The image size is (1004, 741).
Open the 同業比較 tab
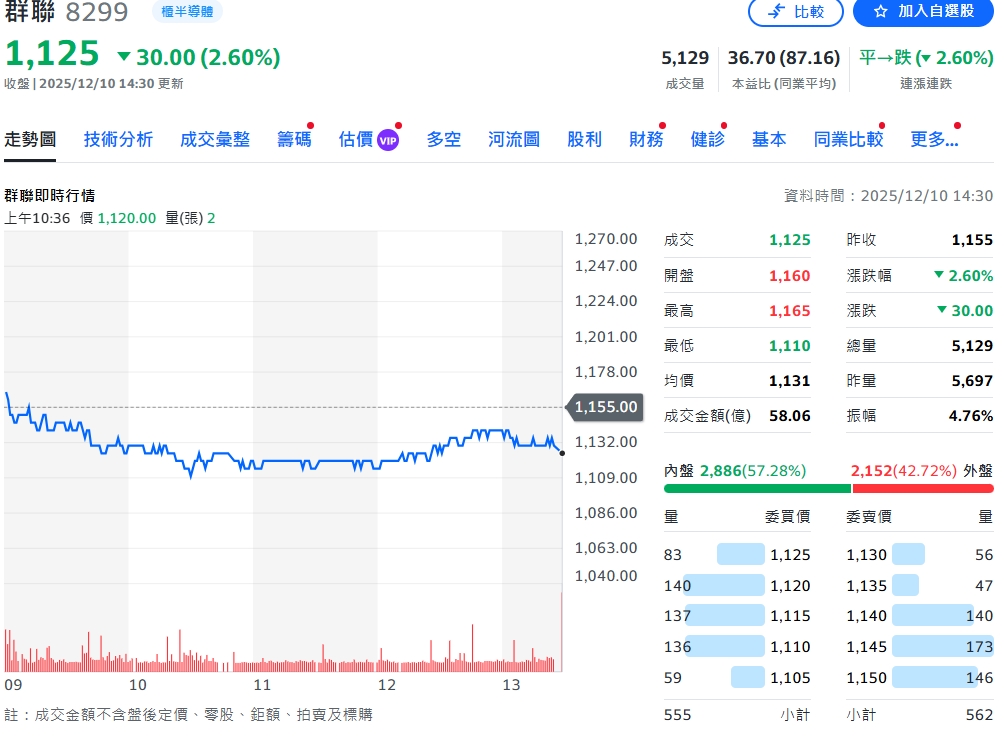click(x=848, y=139)
